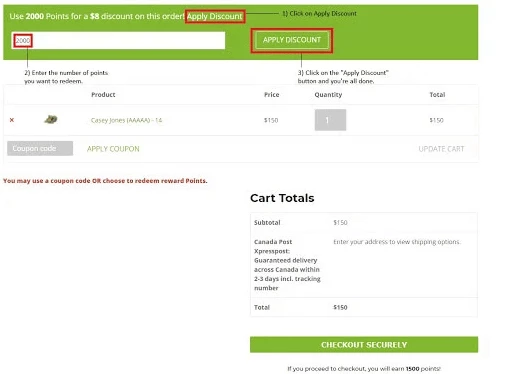
Task: Click the APPLY COUPON button
Action: pyautogui.click(x=113, y=149)
